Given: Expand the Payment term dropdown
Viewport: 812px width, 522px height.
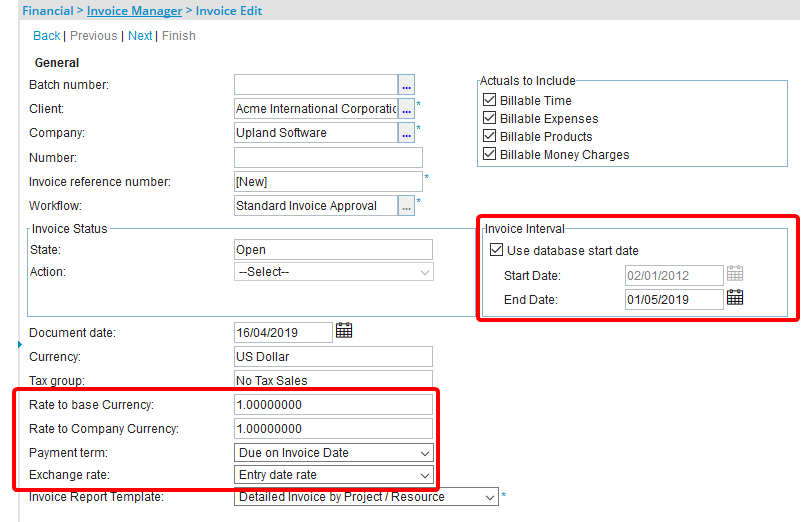Looking at the screenshot, I should click(333, 453).
